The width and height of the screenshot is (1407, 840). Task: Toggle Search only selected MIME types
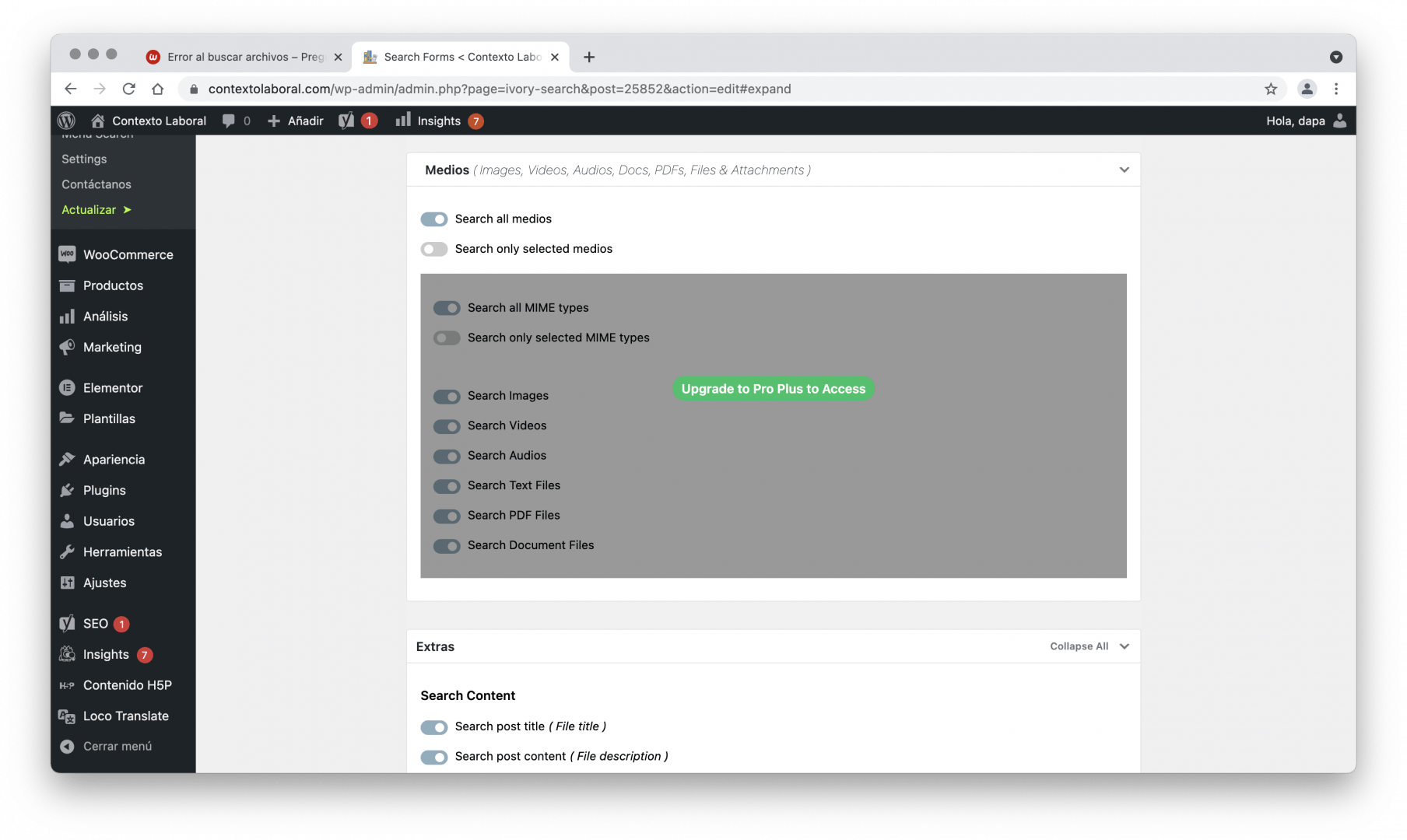click(x=447, y=338)
